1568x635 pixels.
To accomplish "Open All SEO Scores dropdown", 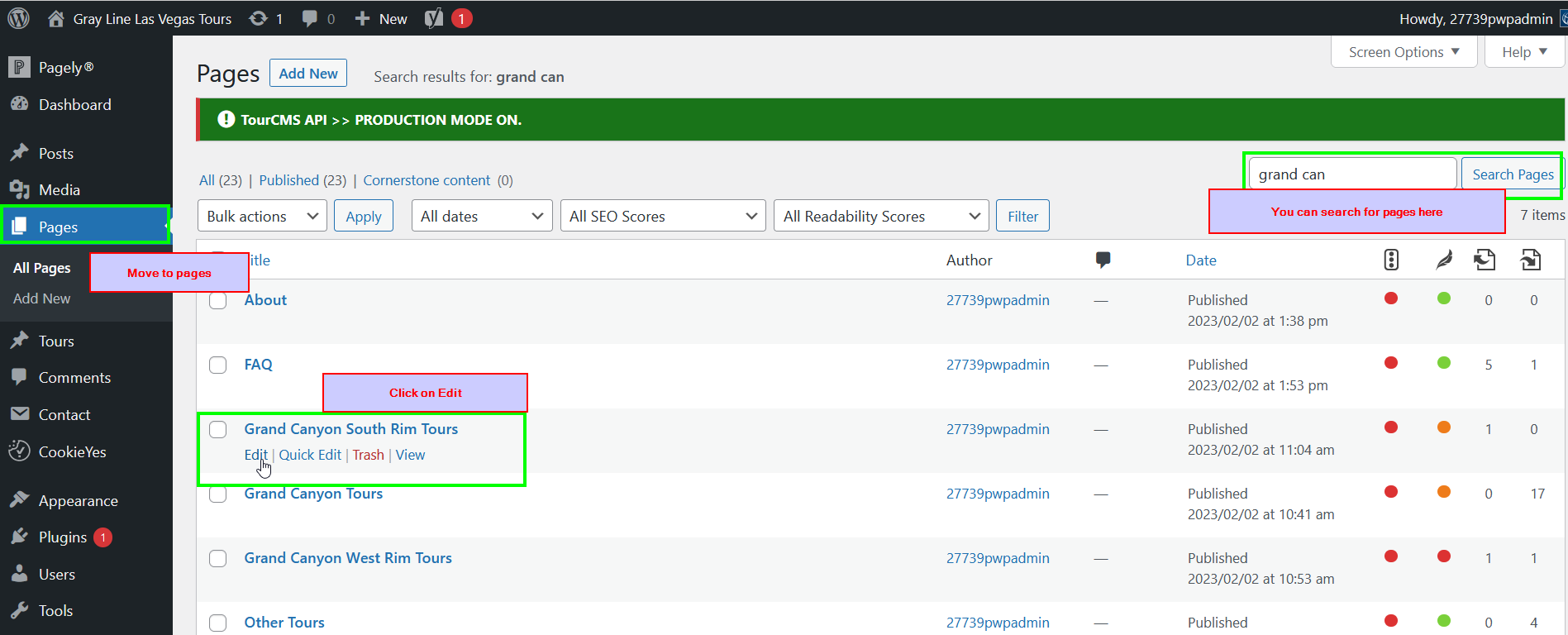I will (663, 216).
